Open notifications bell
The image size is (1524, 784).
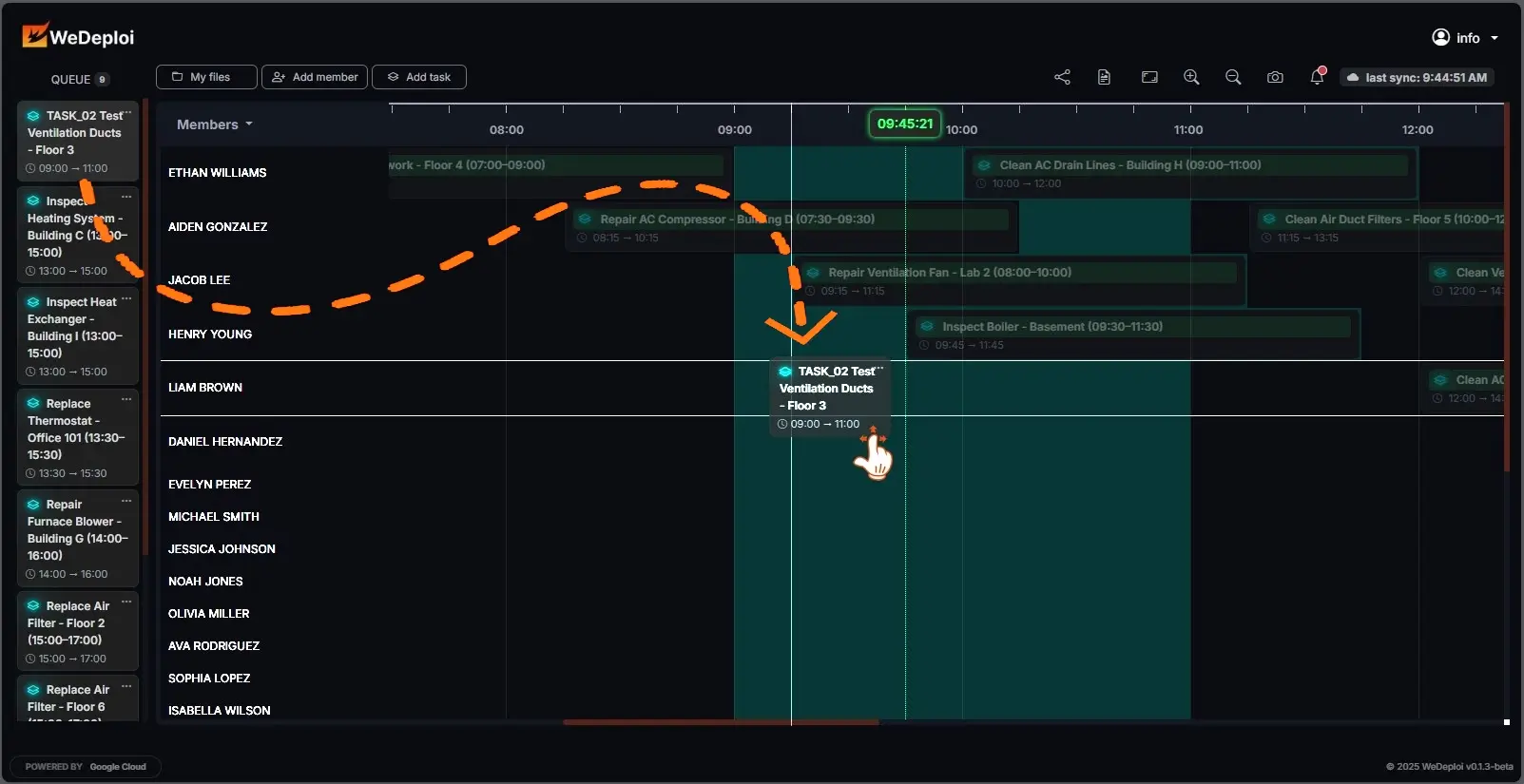pyautogui.click(x=1317, y=77)
